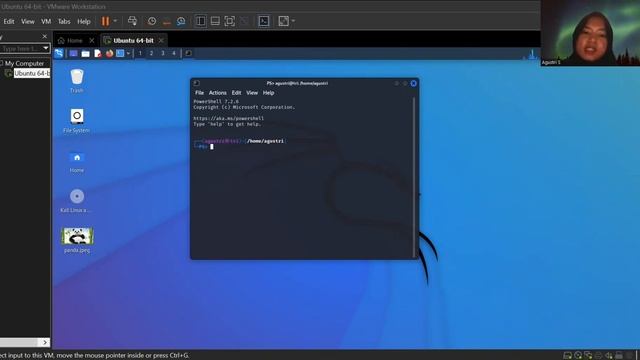Click the stretch guest display icon
Viewport: 640px width, 360px height.
coord(283,21)
